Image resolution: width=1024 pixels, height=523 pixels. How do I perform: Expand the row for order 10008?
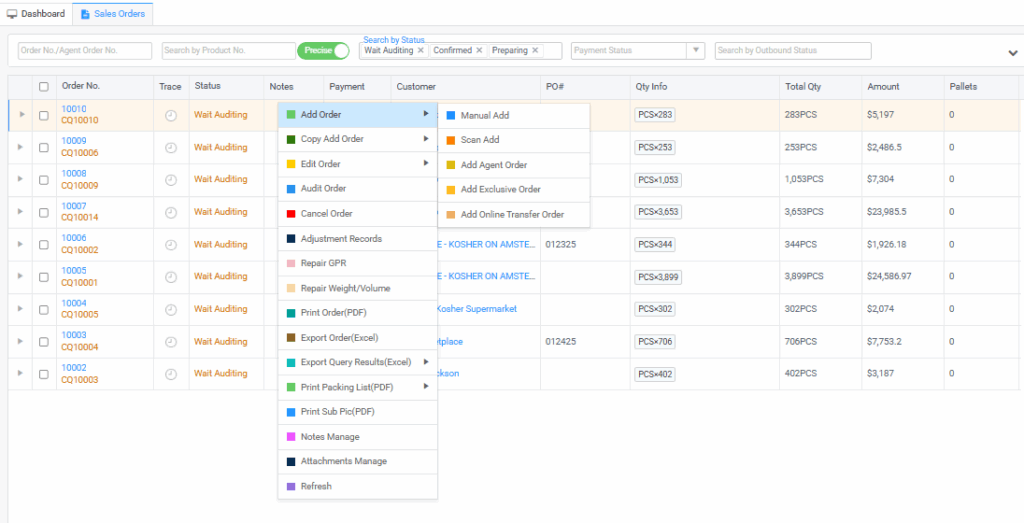[x=20, y=180]
